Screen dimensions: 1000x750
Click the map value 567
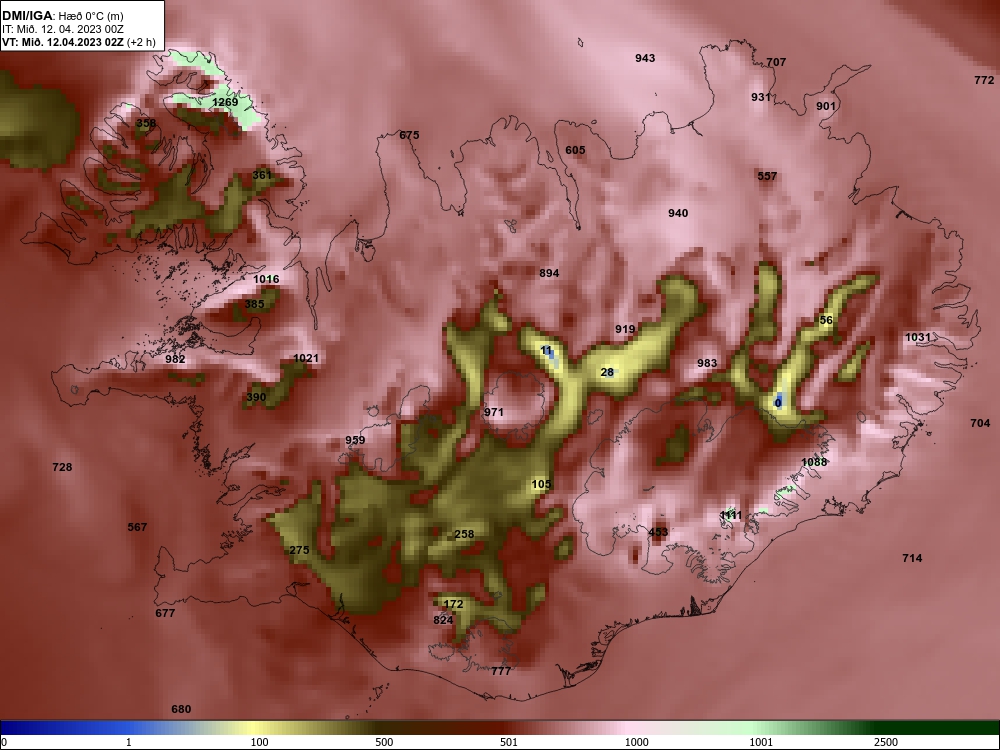tap(137, 527)
